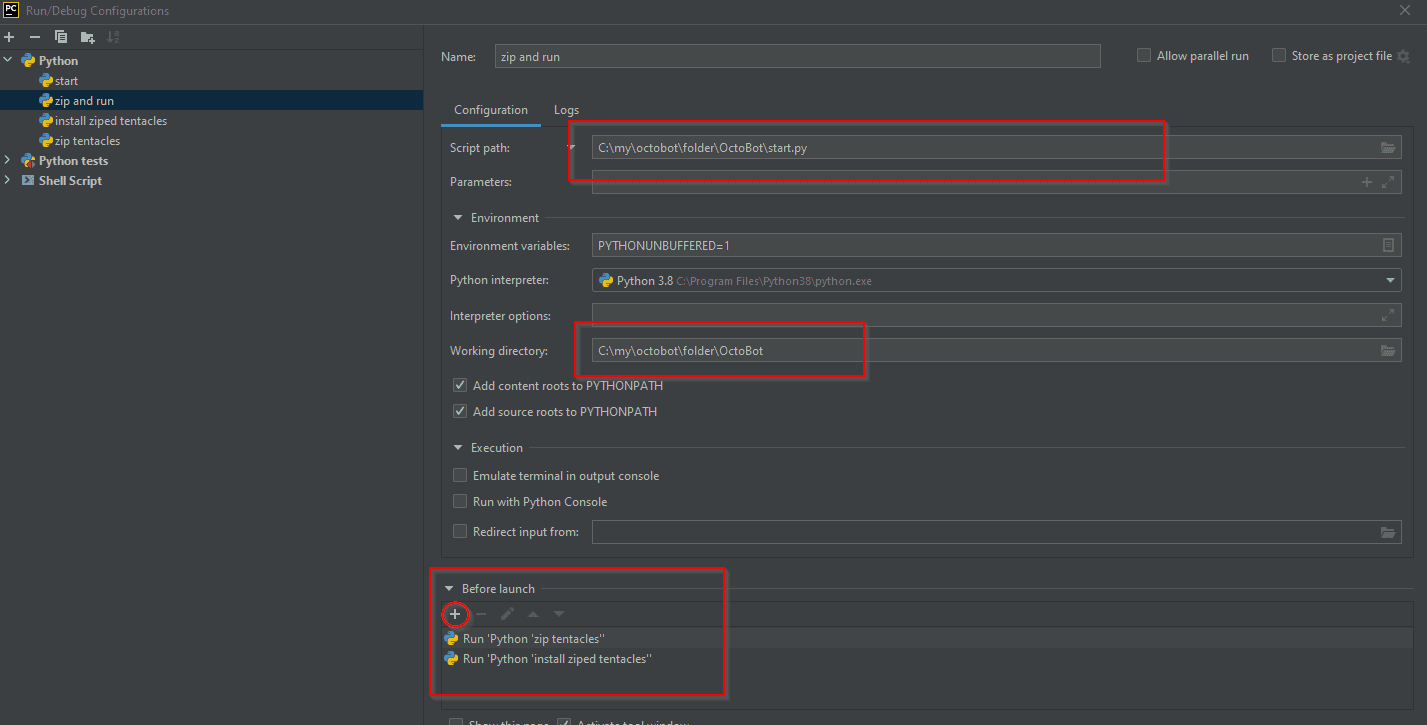
Task: Collapse the Python configurations group
Action: [9, 61]
